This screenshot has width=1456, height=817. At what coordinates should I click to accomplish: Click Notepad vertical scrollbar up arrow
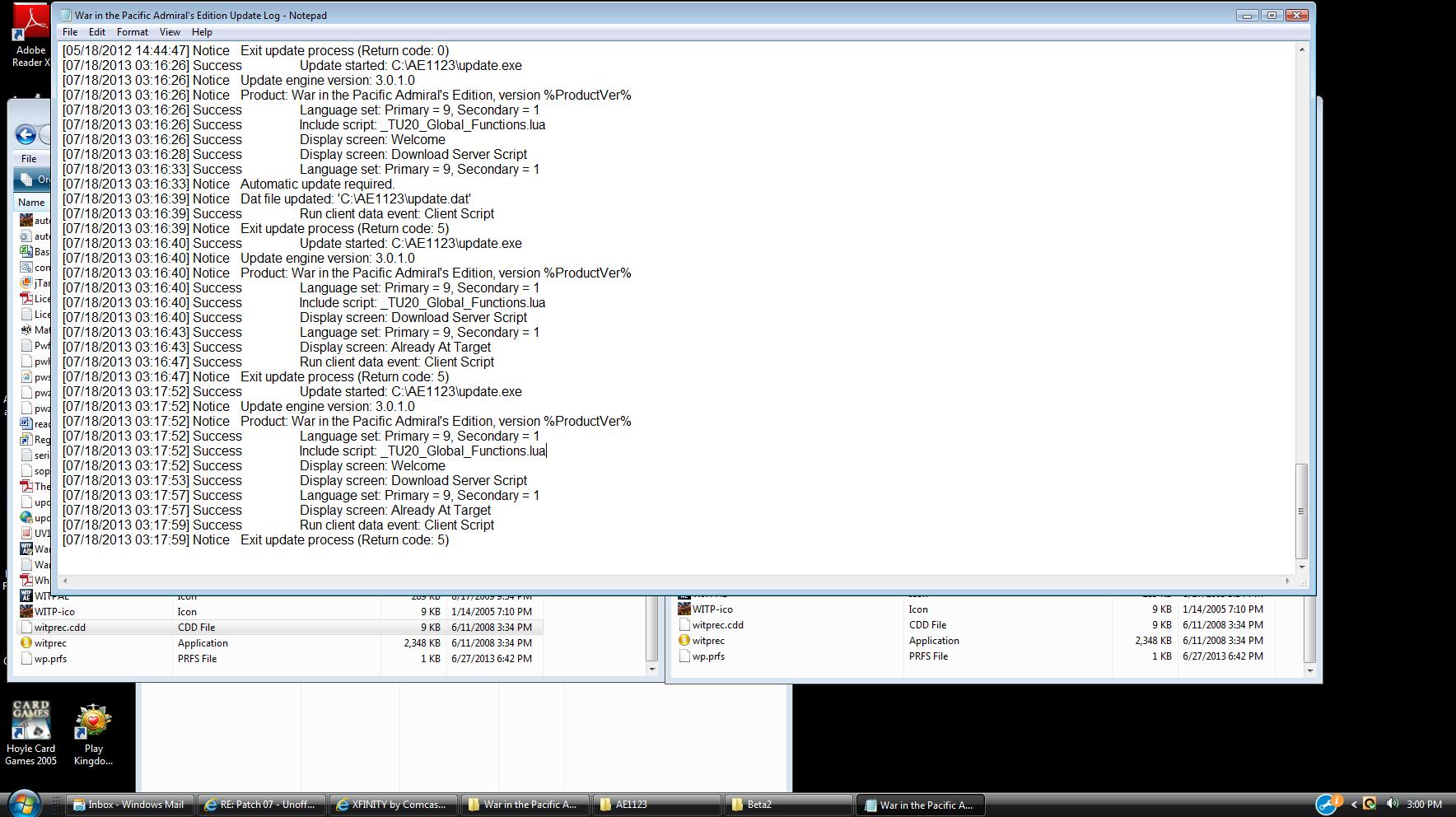[1301, 49]
